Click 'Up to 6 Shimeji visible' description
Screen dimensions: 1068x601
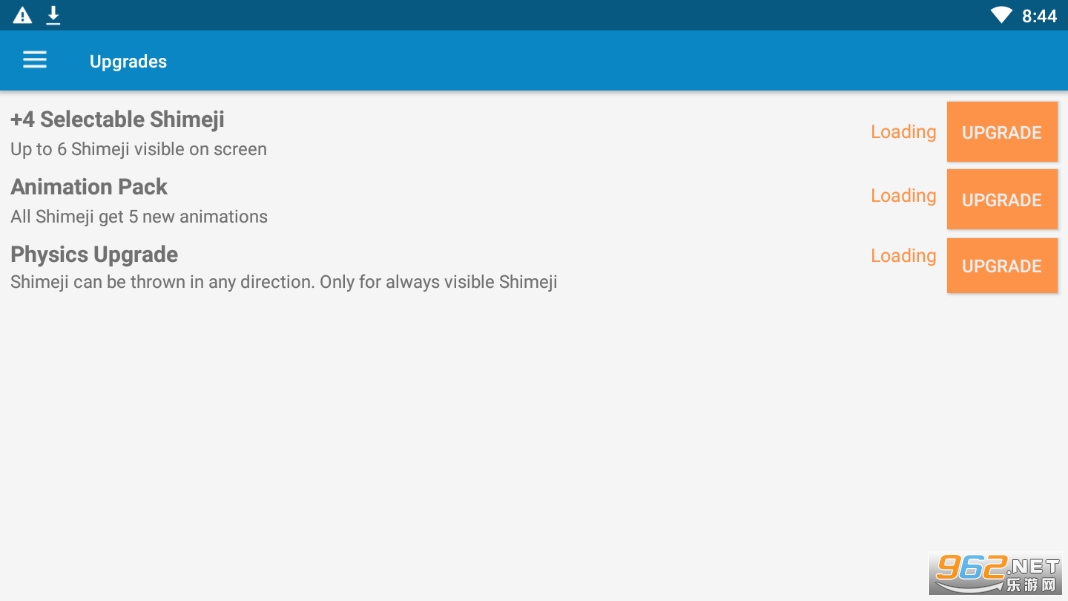tap(138, 150)
